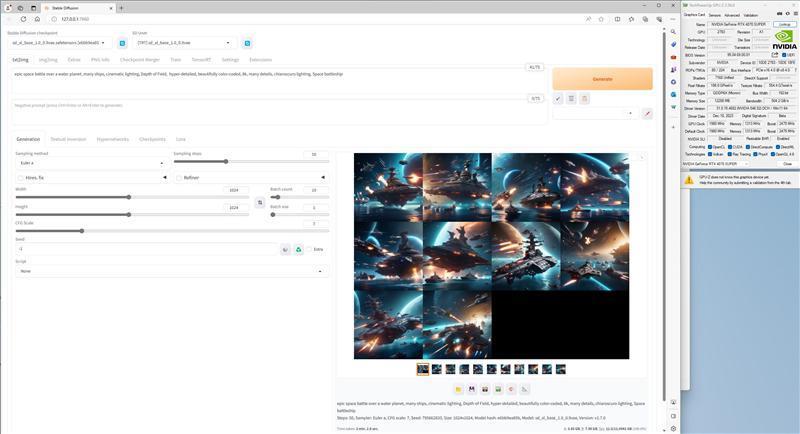Open the images output folder icon
Viewport: 800px width, 434px height.
pyautogui.click(x=458, y=389)
